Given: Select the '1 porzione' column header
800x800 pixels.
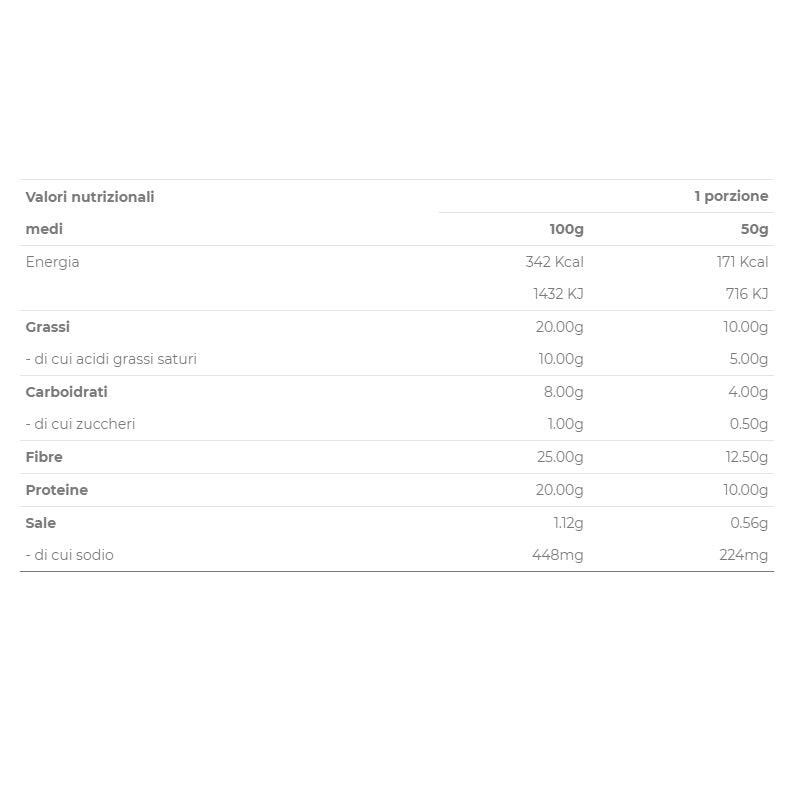Looking at the screenshot, I should 731,197.
